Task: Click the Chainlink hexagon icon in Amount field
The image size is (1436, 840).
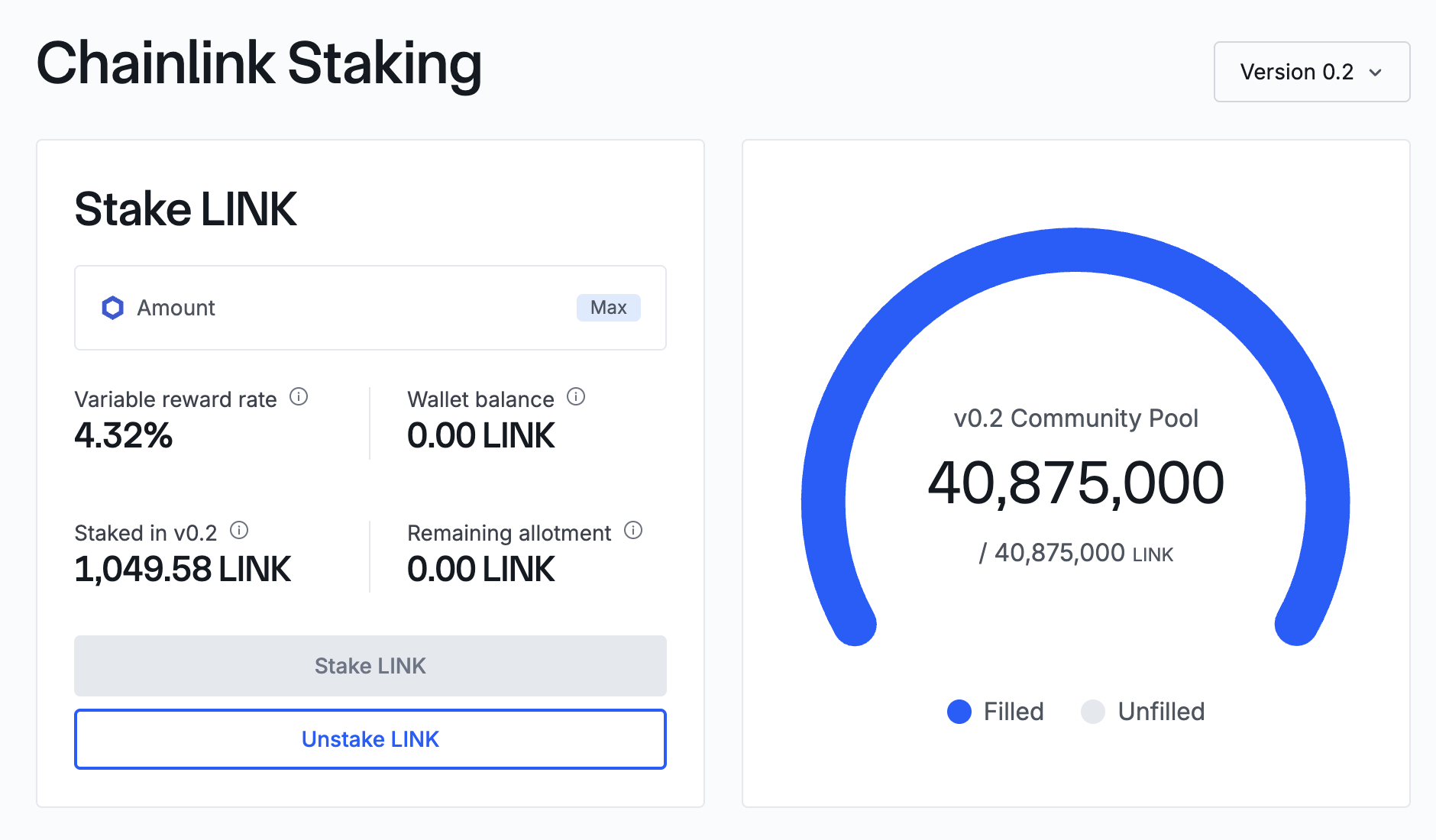Action: point(113,308)
